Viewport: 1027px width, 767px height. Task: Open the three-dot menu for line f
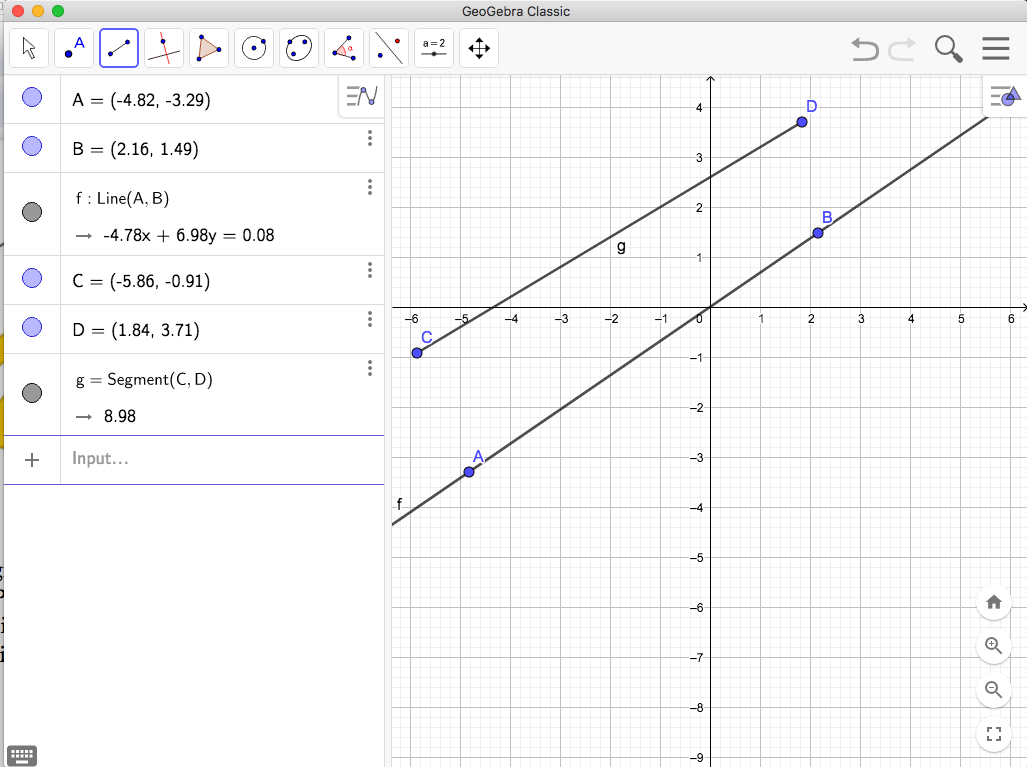pyautogui.click(x=370, y=186)
